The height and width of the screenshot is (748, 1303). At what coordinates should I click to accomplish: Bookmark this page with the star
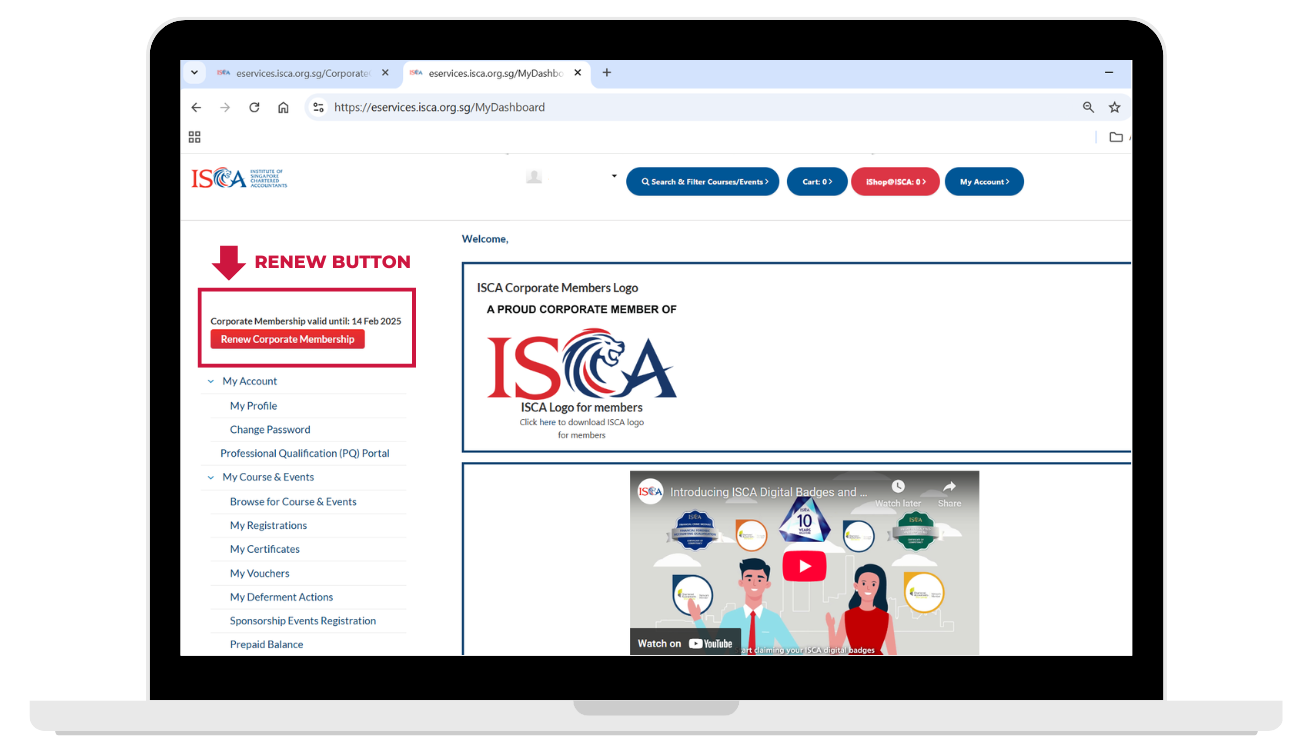pyautogui.click(x=1115, y=107)
